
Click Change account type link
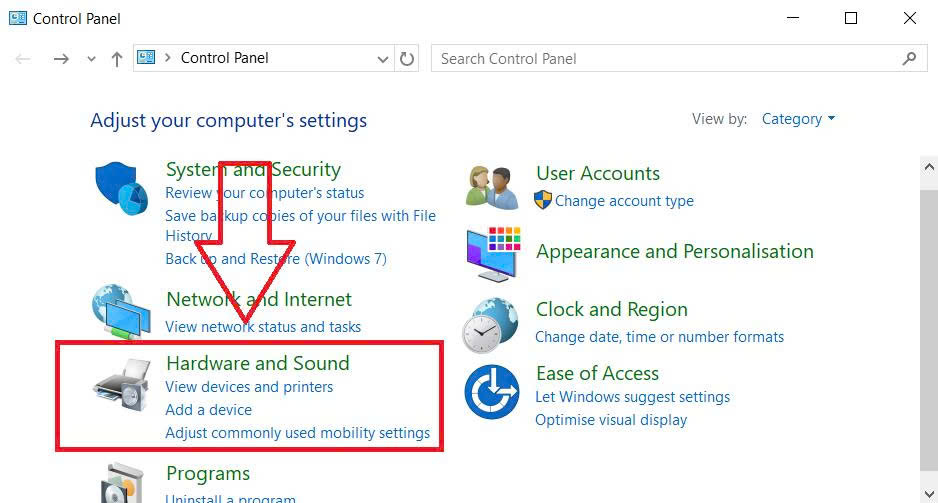[x=624, y=201]
